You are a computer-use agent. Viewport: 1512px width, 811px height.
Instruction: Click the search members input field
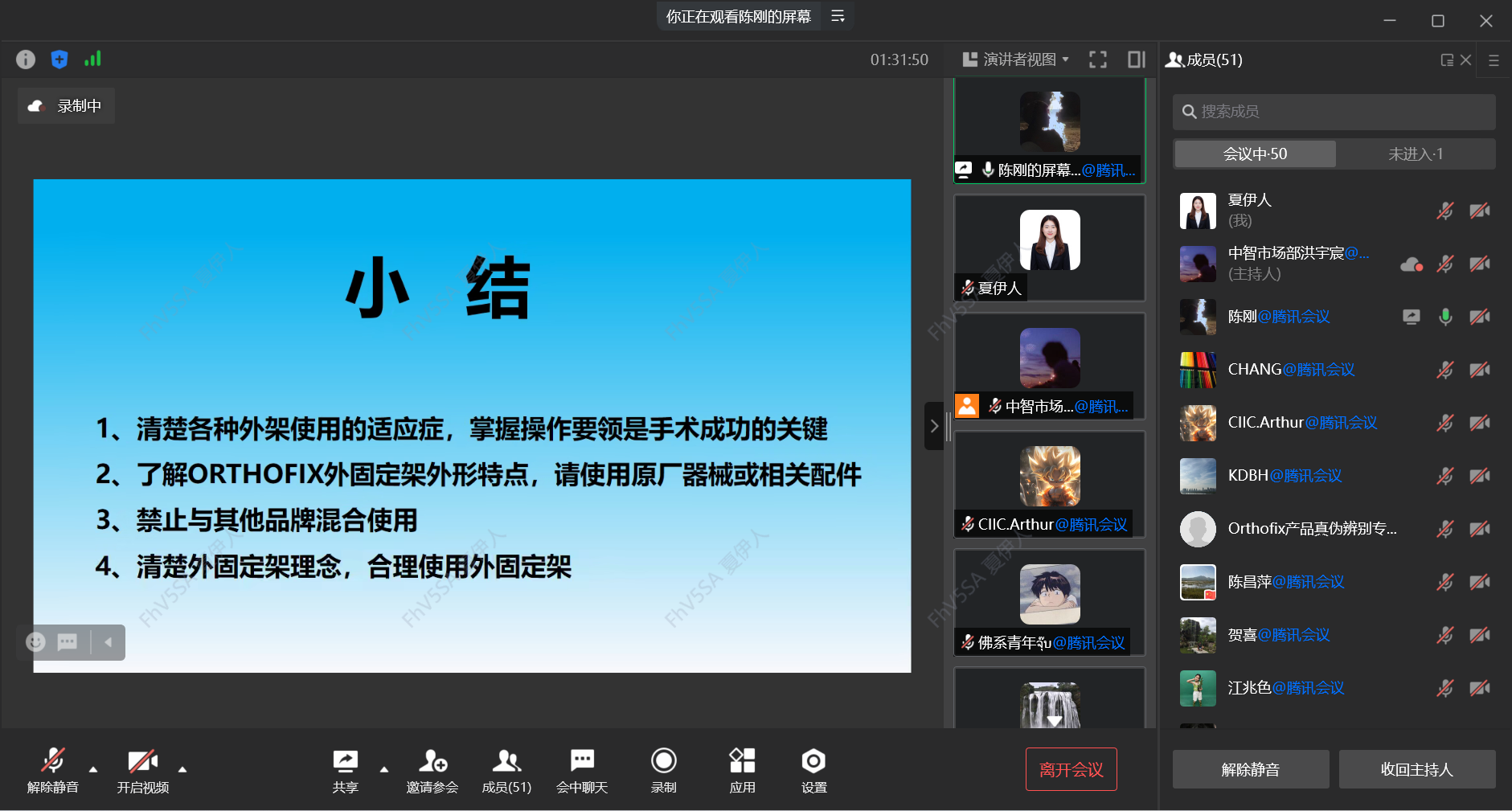[1334, 112]
